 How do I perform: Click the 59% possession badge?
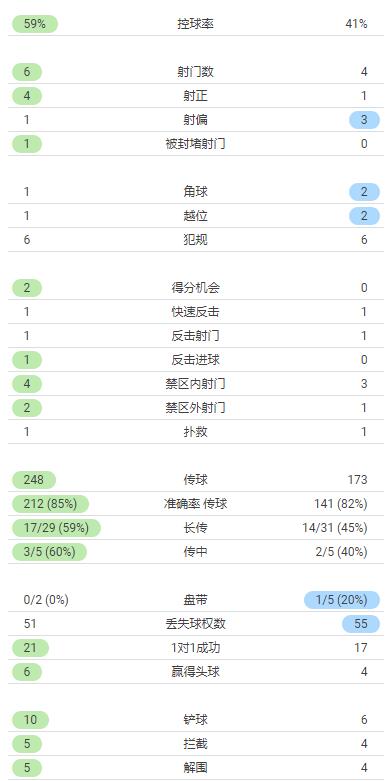pos(35,24)
